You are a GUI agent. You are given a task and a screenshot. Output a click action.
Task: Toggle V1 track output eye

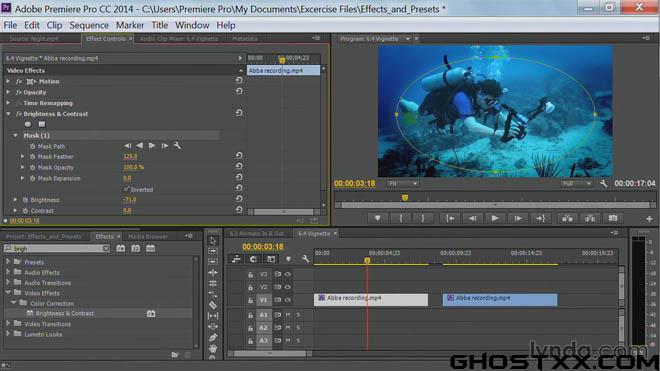288,300
